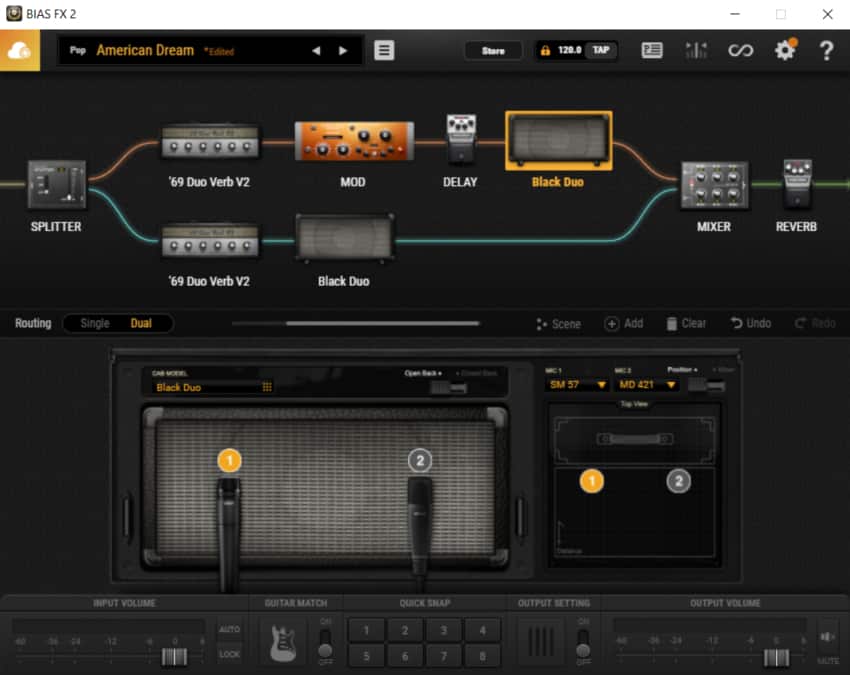
Task: Switch routing to Single
Action: pyautogui.click(x=95, y=324)
